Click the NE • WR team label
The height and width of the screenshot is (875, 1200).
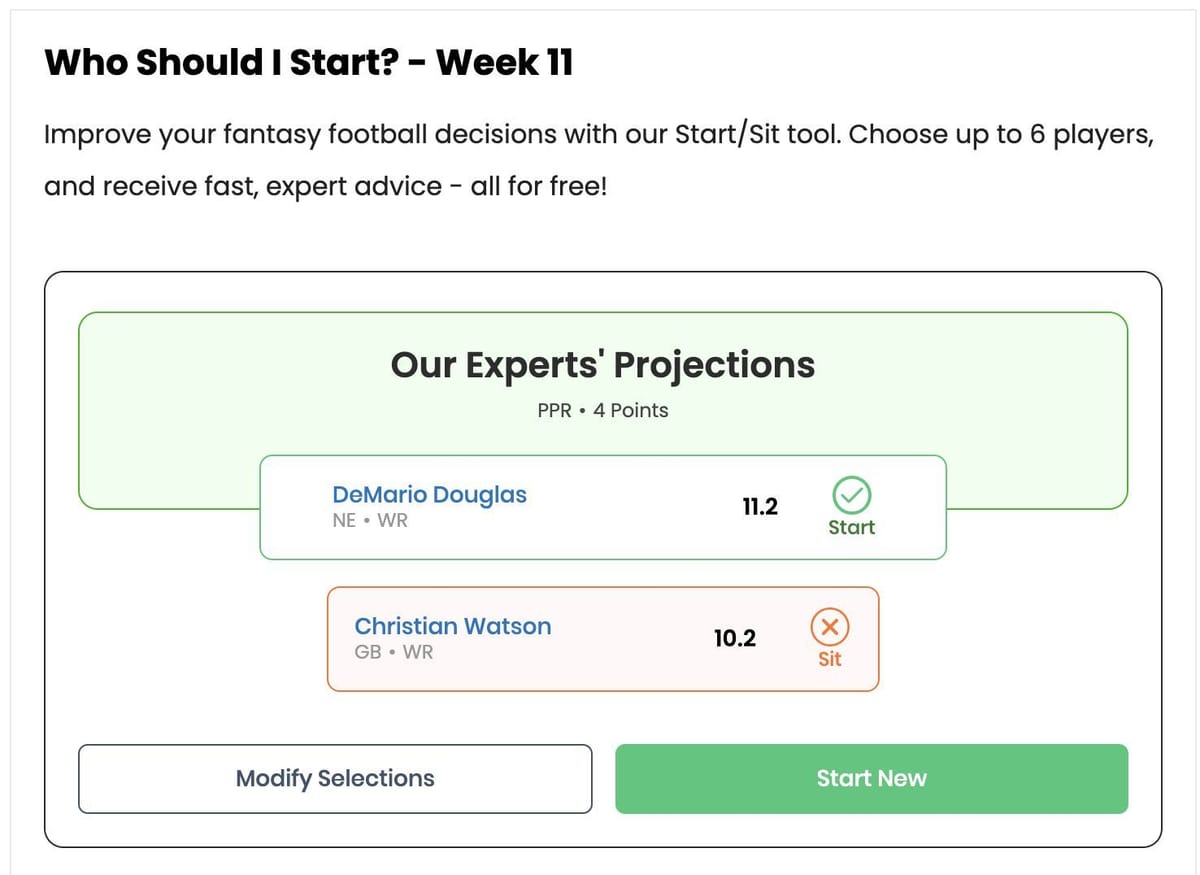click(371, 520)
